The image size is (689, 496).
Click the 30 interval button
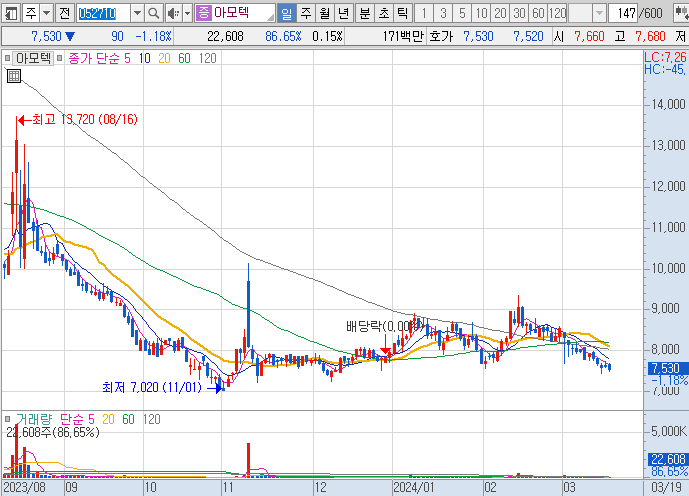tap(519, 13)
